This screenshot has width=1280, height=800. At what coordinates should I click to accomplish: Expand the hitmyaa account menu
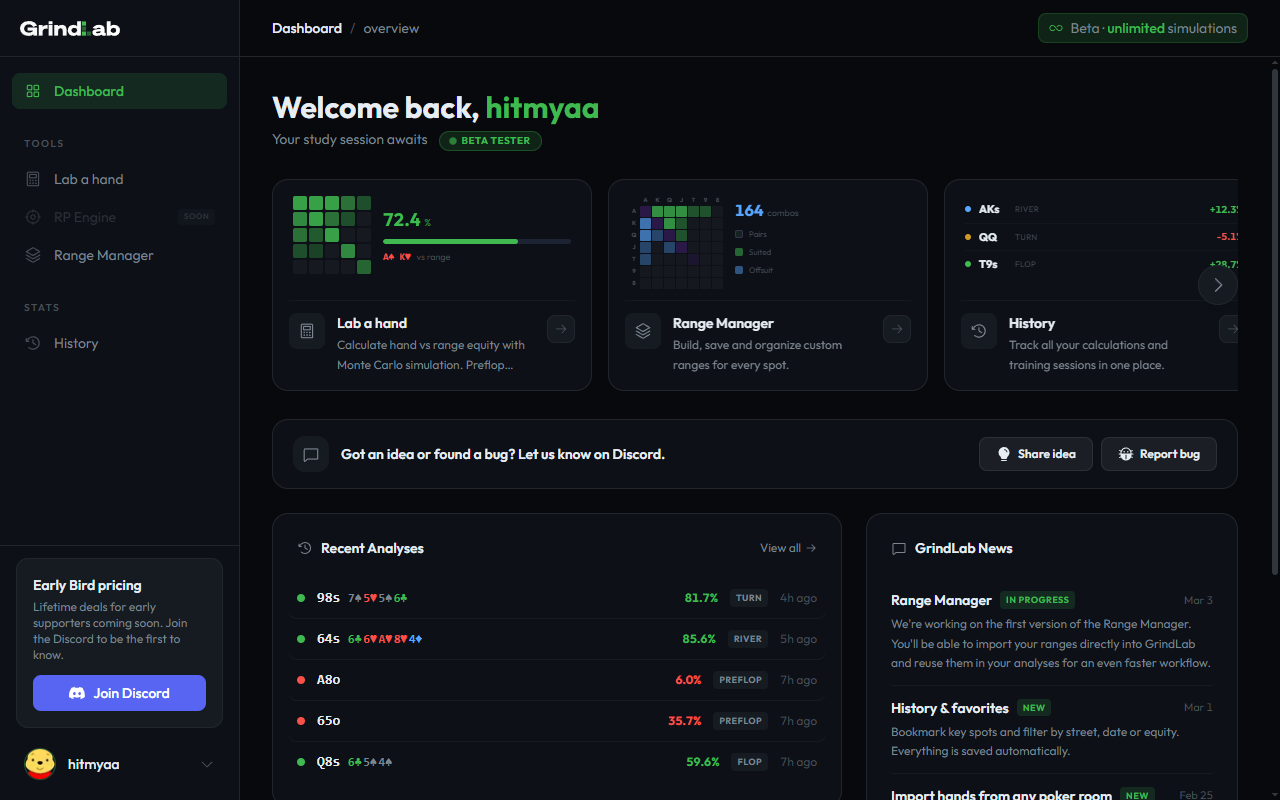pyautogui.click(x=207, y=764)
